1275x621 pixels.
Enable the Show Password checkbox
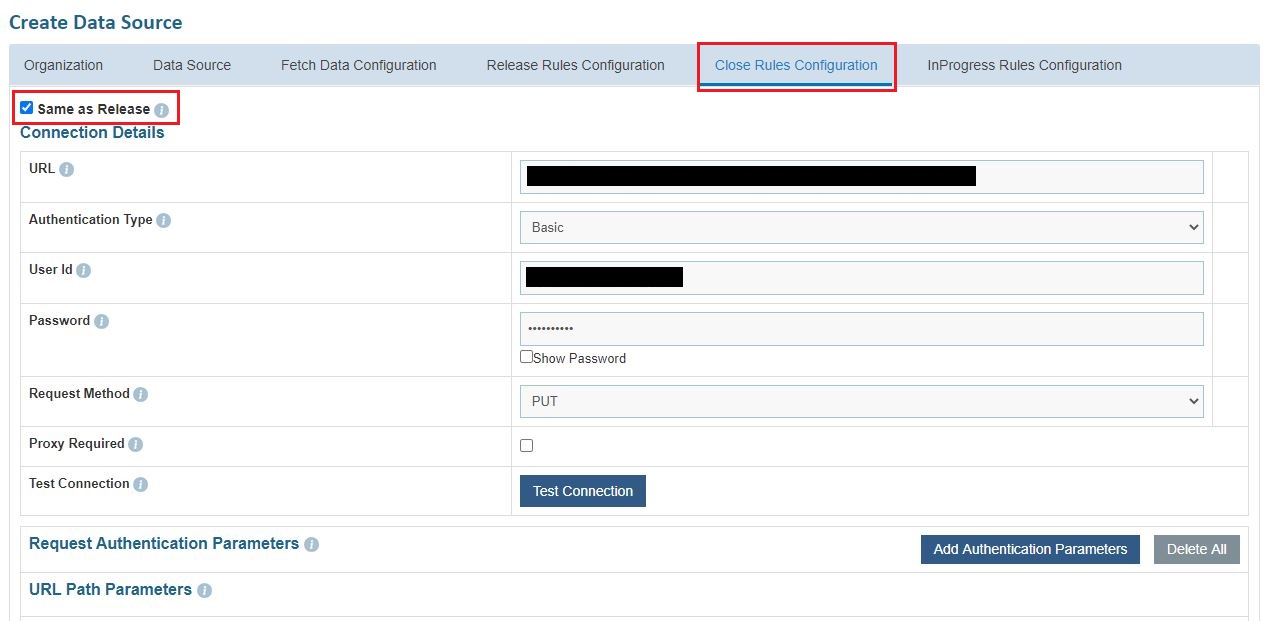point(526,357)
